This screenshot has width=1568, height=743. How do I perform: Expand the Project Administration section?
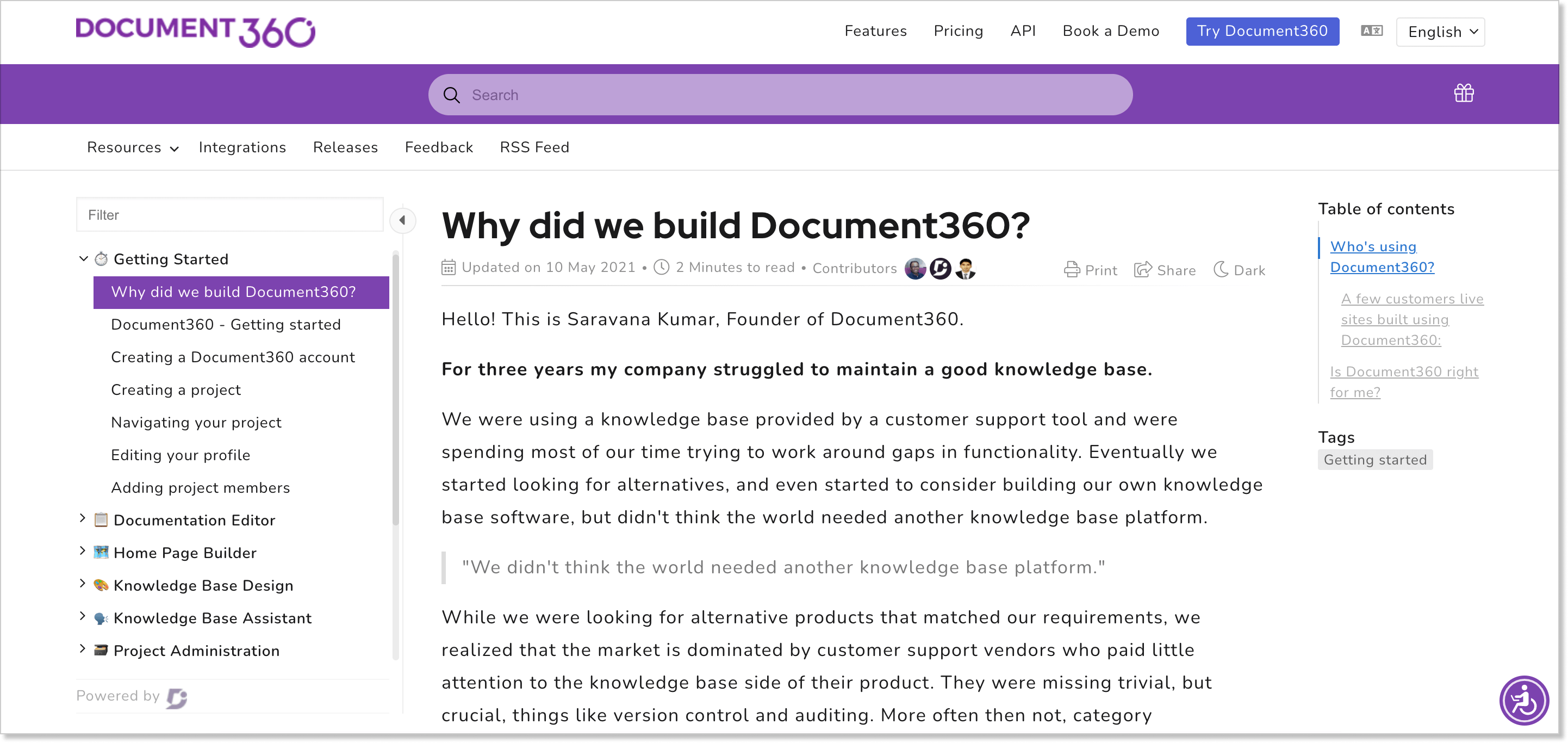click(82, 650)
